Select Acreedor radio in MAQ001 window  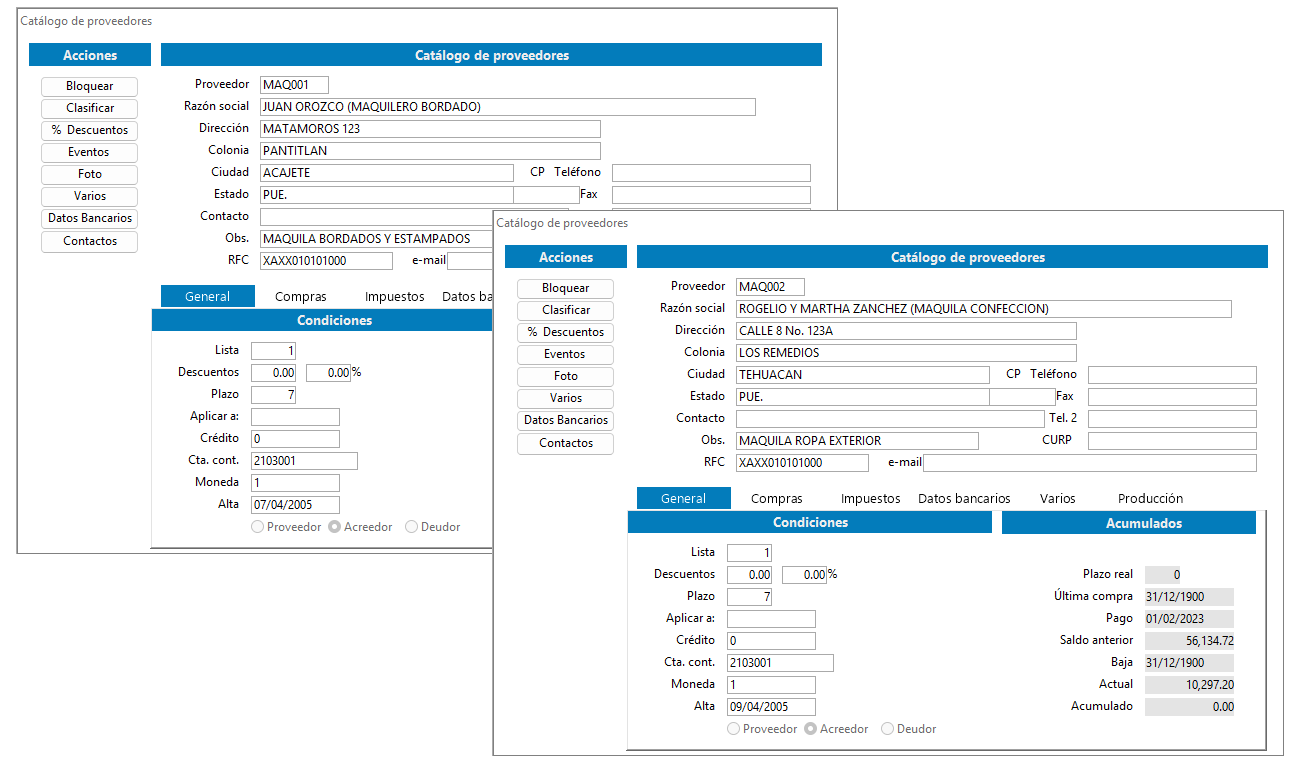coord(335,527)
